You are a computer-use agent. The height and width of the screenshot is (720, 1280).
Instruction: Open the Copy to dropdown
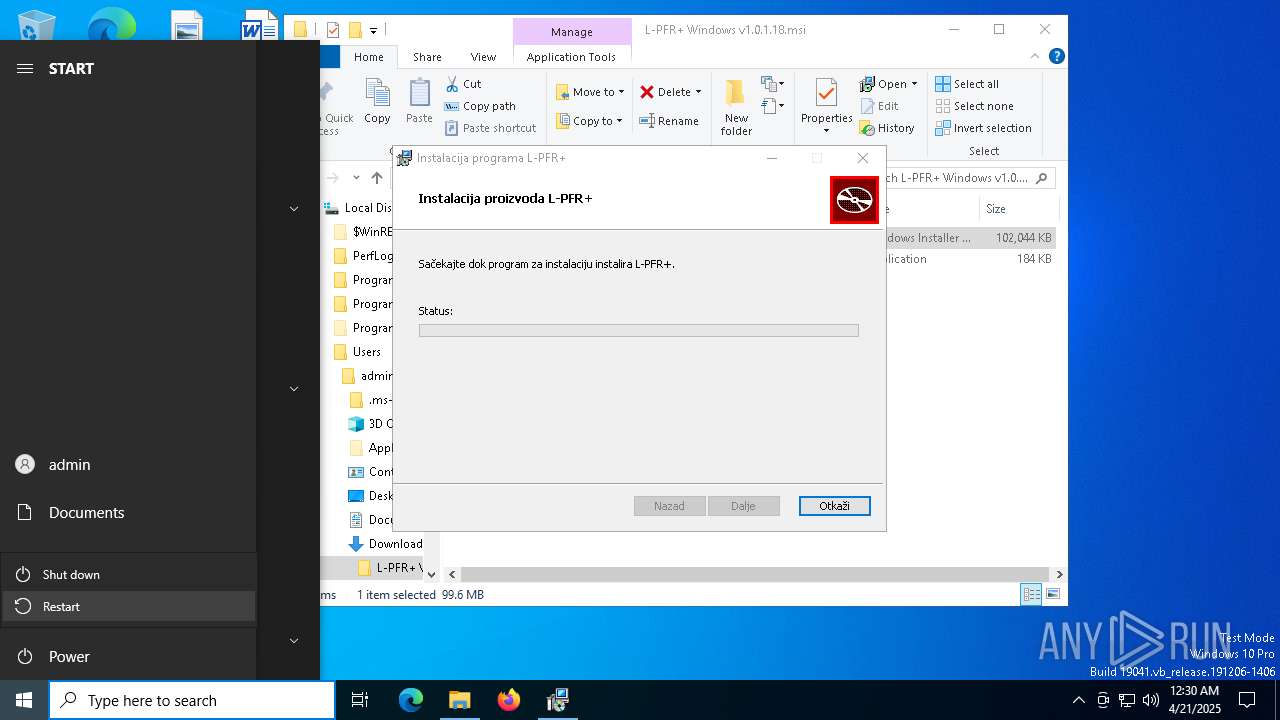pos(589,121)
